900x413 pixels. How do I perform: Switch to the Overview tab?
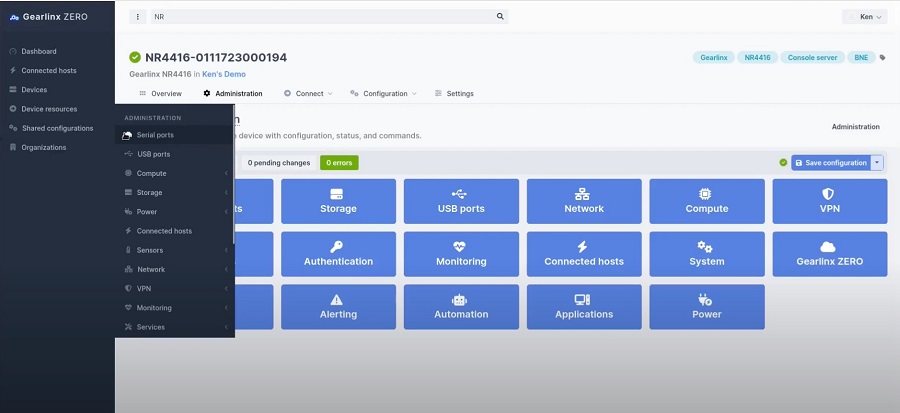(161, 94)
